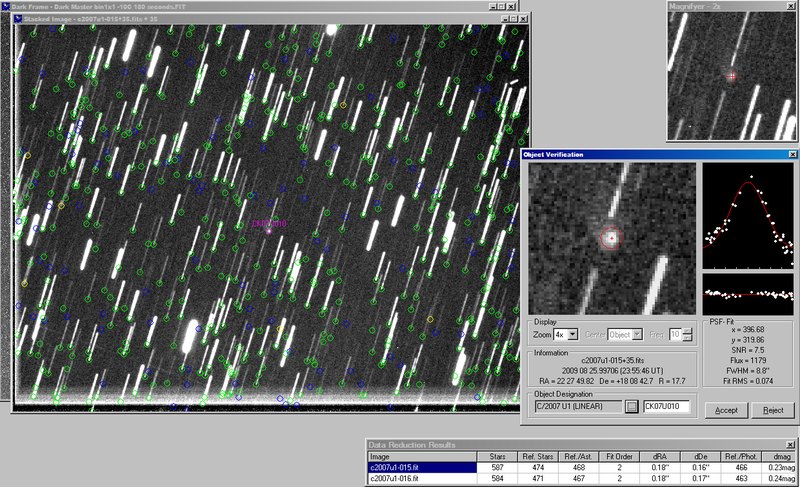Click the red crosshair in the Magnifier view
This screenshot has width=800, height=487.
(x=732, y=76)
